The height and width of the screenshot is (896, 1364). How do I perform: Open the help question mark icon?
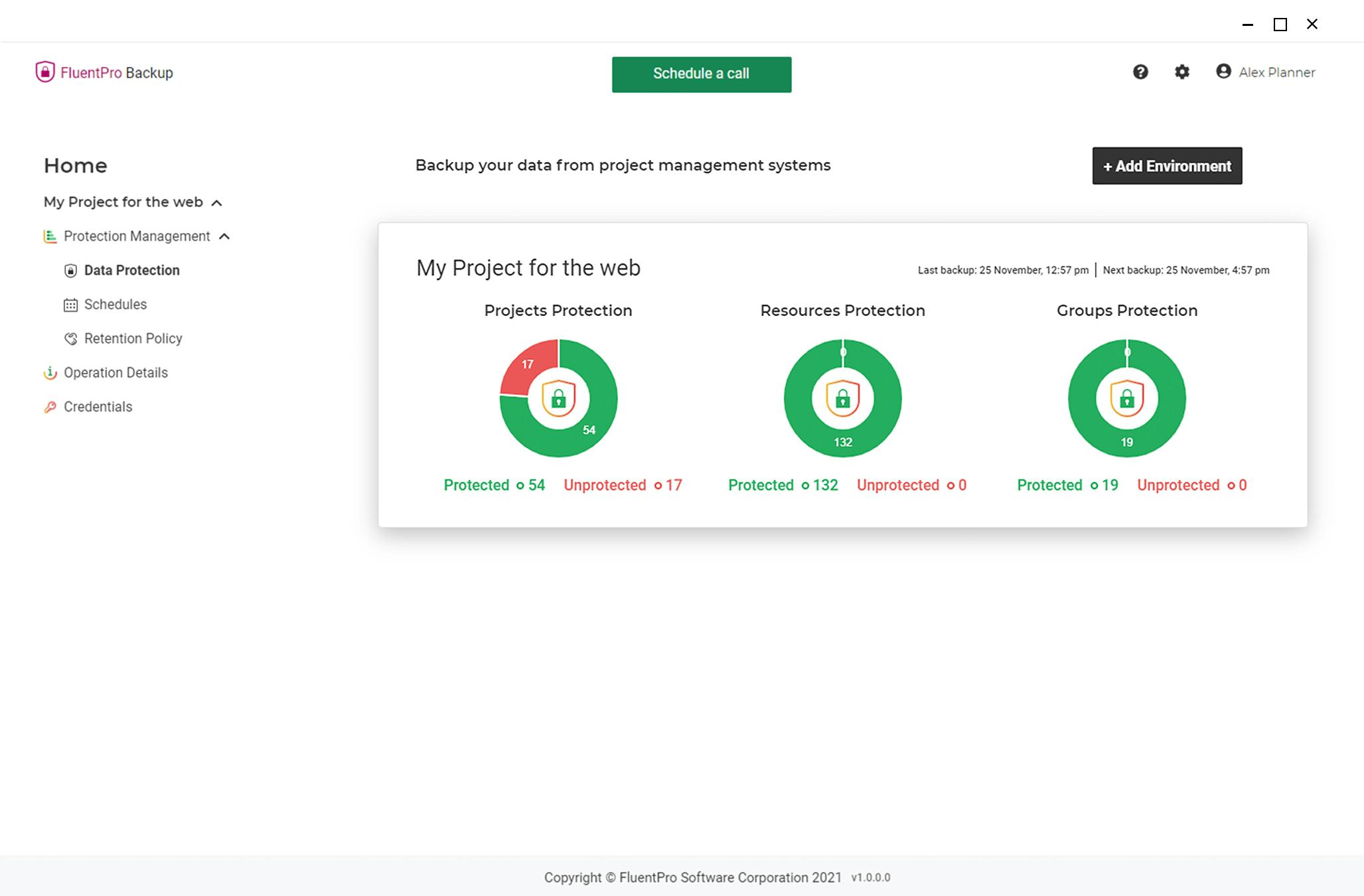tap(1140, 72)
